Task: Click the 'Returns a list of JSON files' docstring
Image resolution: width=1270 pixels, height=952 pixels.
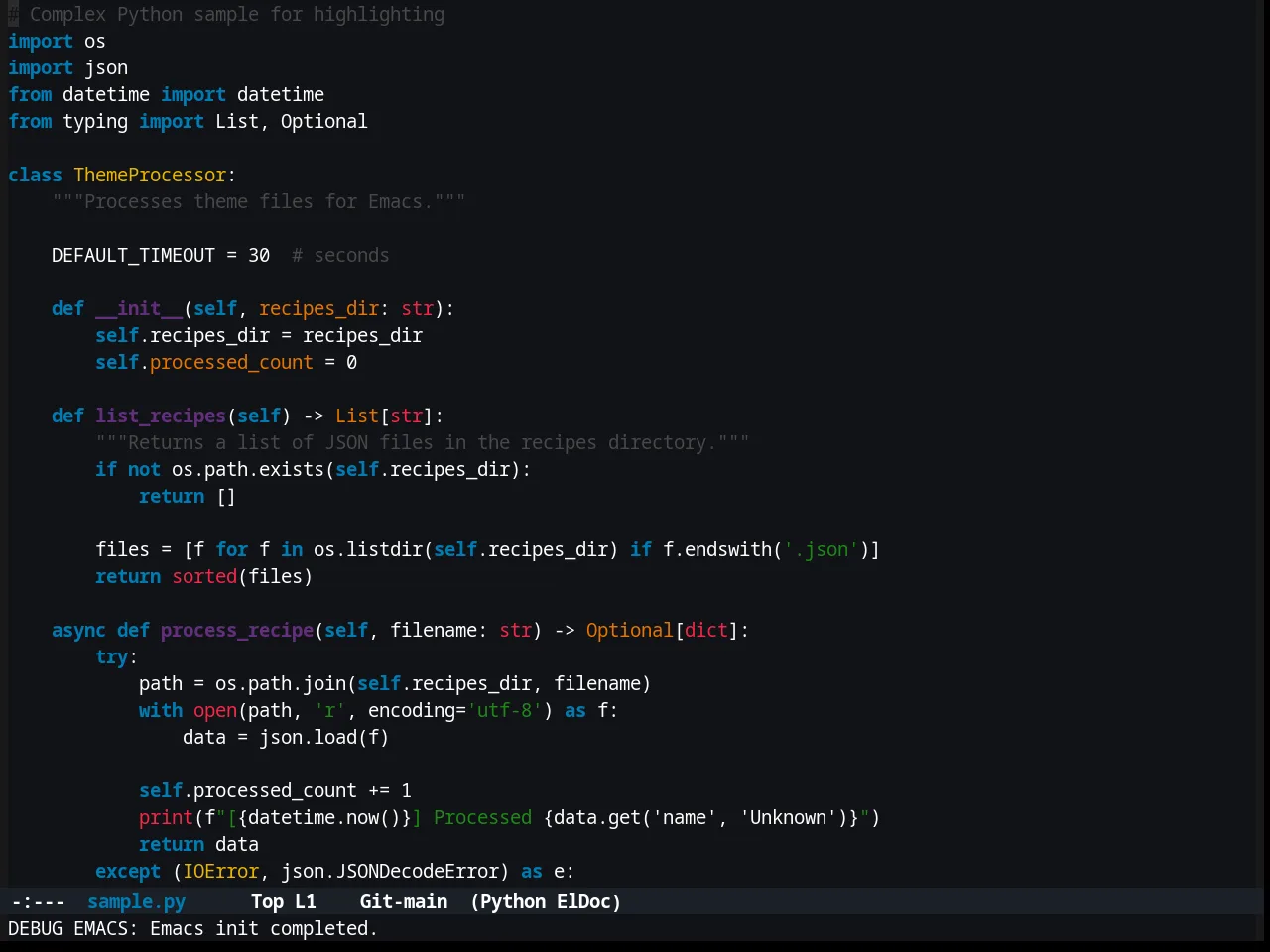Action: pyautogui.click(x=422, y=442)
